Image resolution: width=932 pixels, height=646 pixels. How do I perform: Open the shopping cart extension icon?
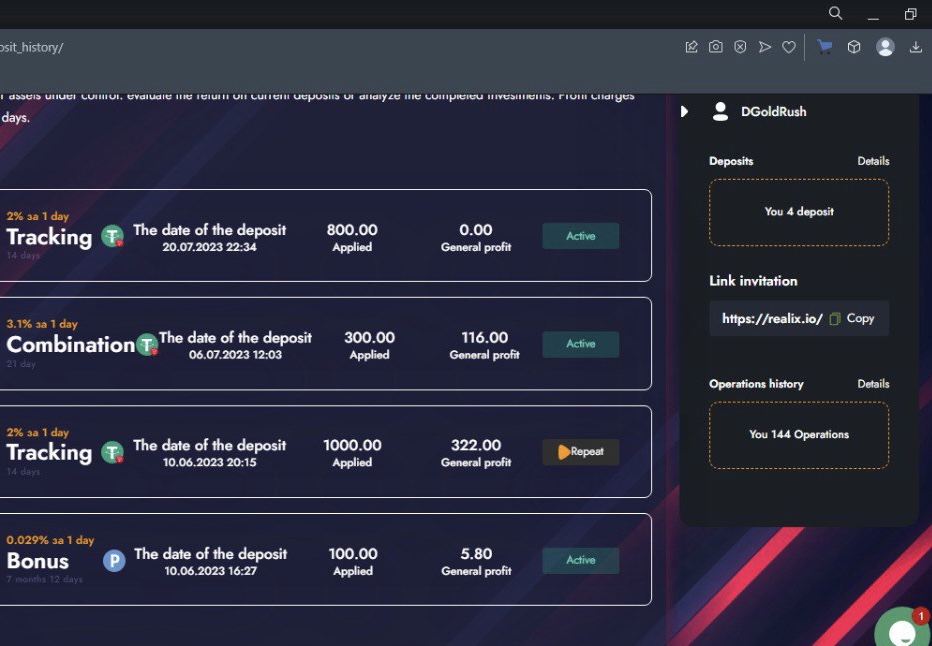[825, 47]
